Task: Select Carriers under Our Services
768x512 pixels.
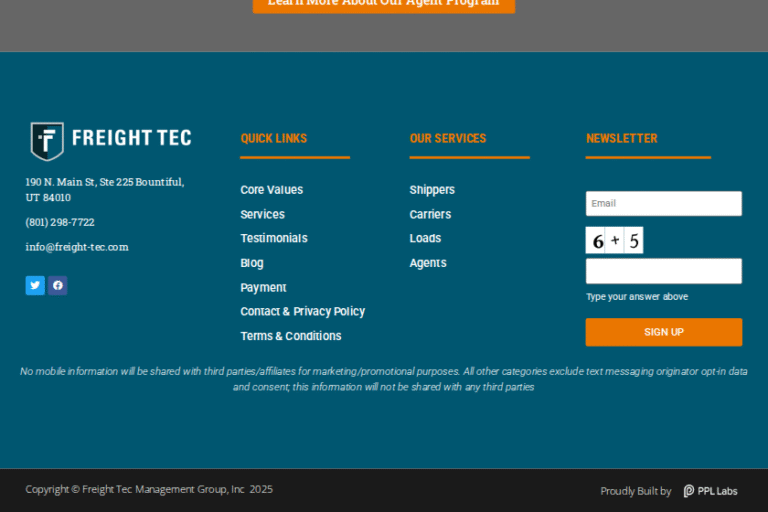Action: [x=430, y=214]
